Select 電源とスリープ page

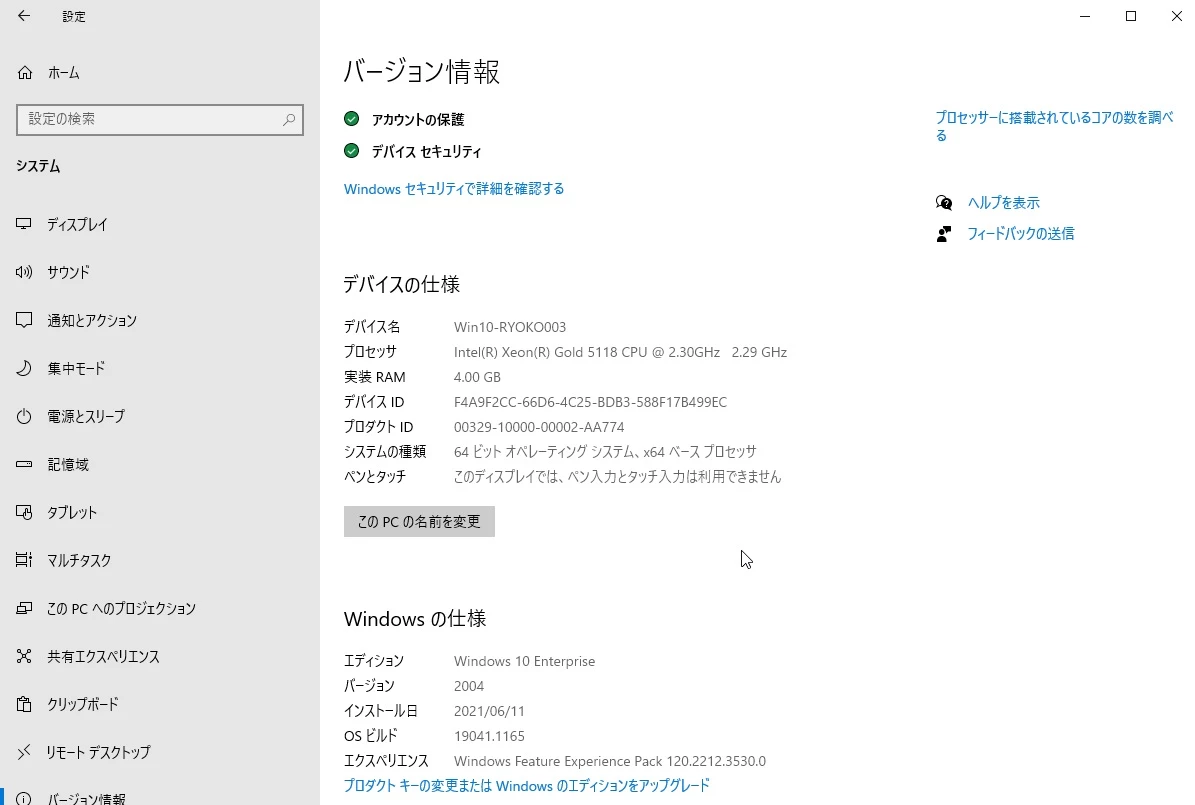point(85,417)
